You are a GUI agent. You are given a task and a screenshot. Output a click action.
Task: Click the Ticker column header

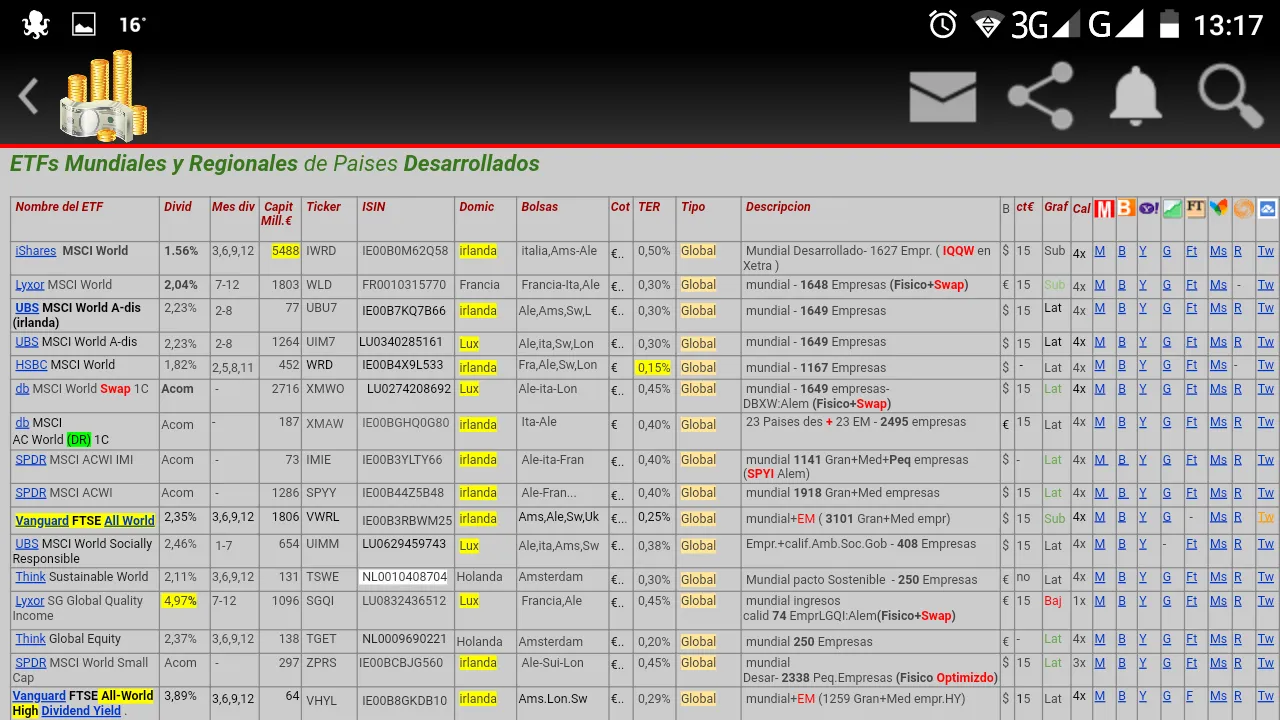[x=323, y=207]
